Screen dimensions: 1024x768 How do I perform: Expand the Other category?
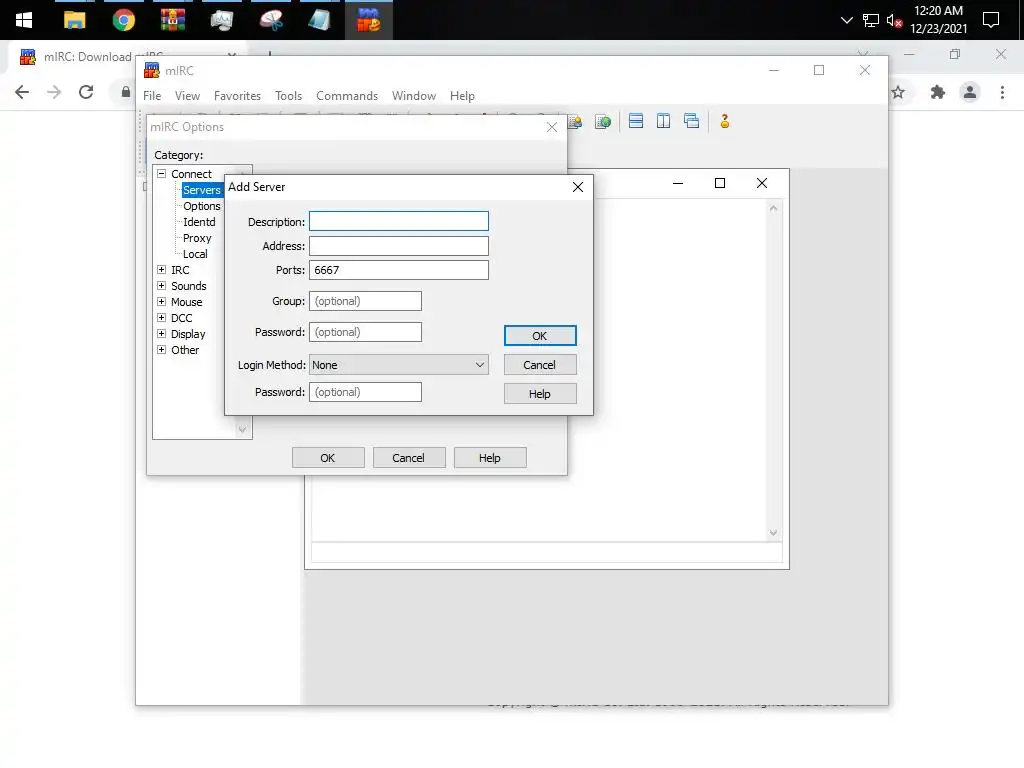pyautogui.click(x=161, y=349)
